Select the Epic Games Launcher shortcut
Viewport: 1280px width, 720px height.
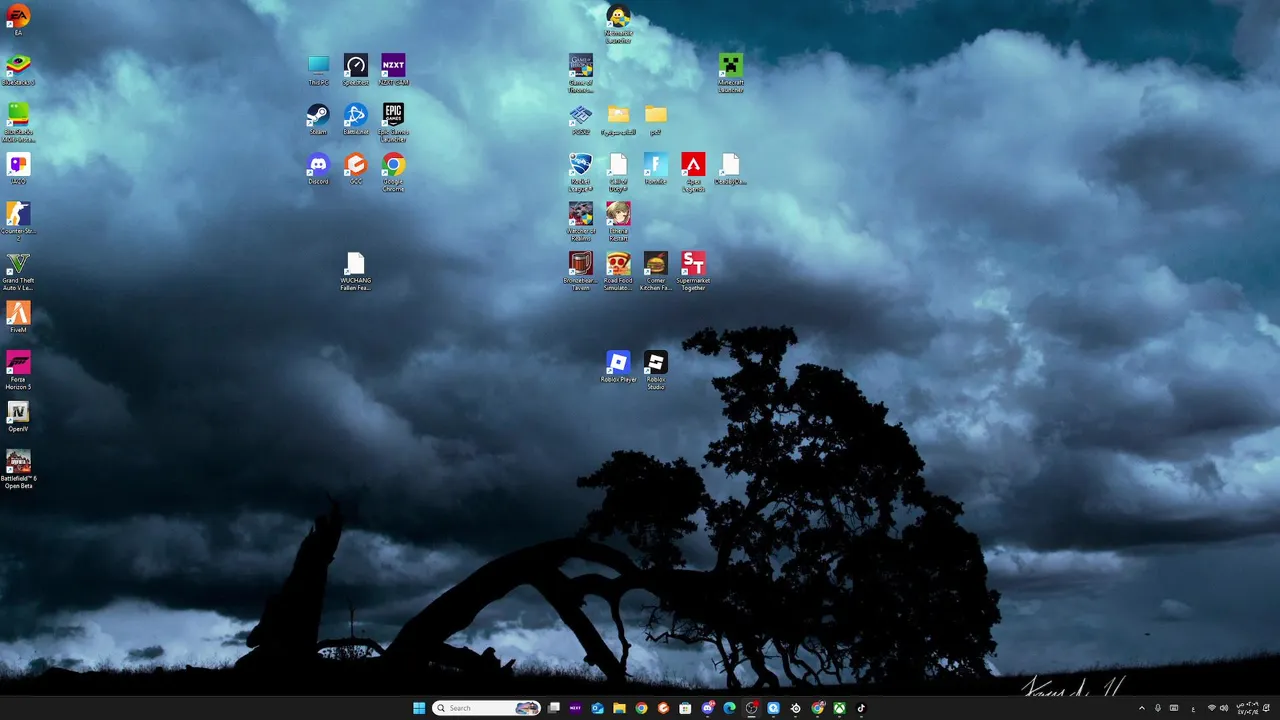pos(393,122)
